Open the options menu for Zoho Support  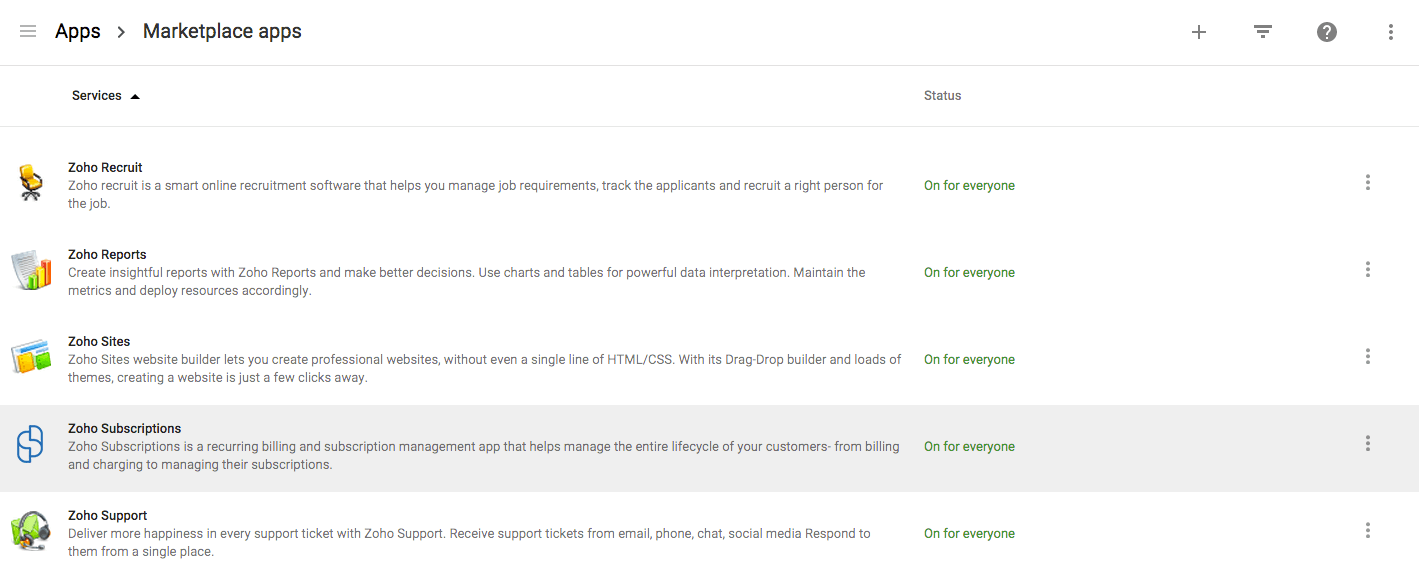1367,530
